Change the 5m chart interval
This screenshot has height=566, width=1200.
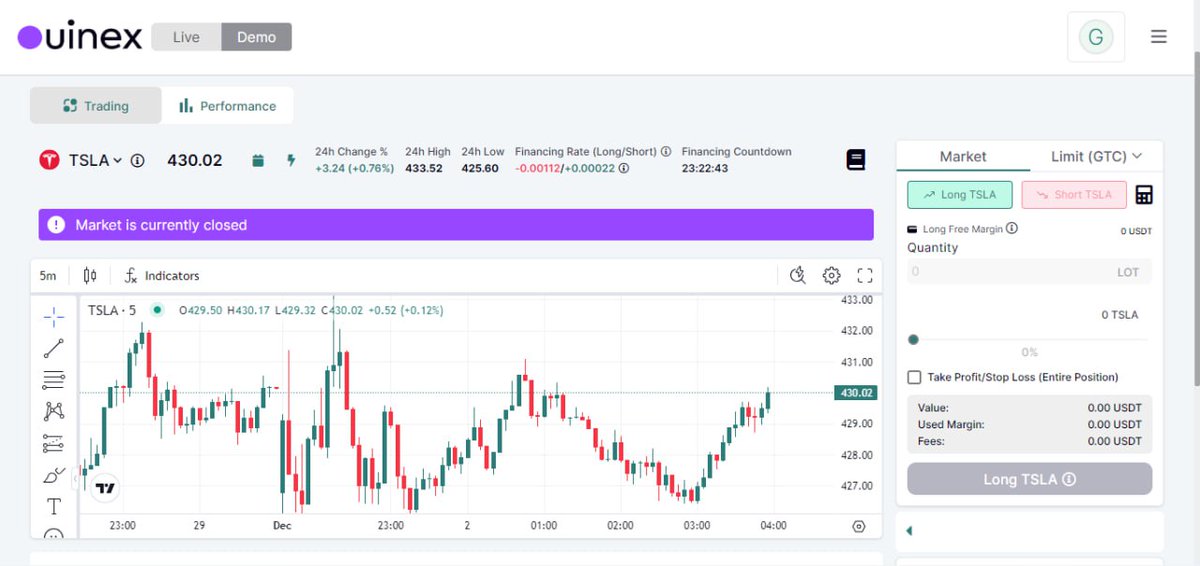coord(48,275)
